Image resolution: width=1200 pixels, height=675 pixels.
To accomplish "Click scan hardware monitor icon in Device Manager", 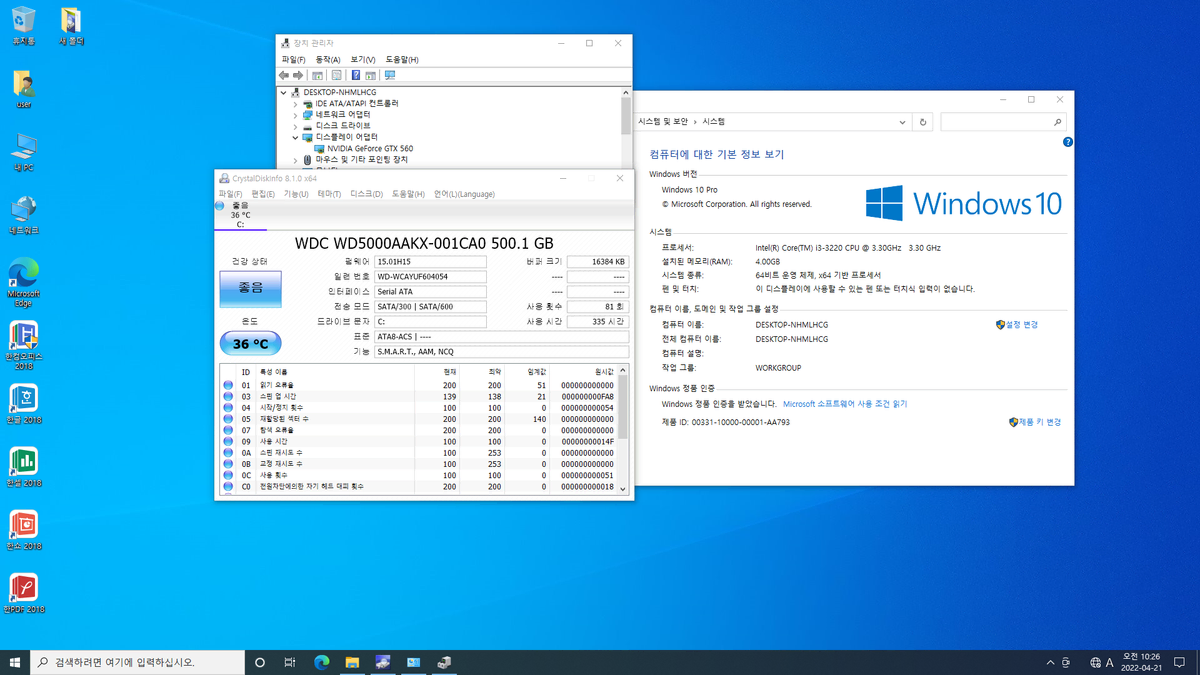I will [x=390, y=75].
